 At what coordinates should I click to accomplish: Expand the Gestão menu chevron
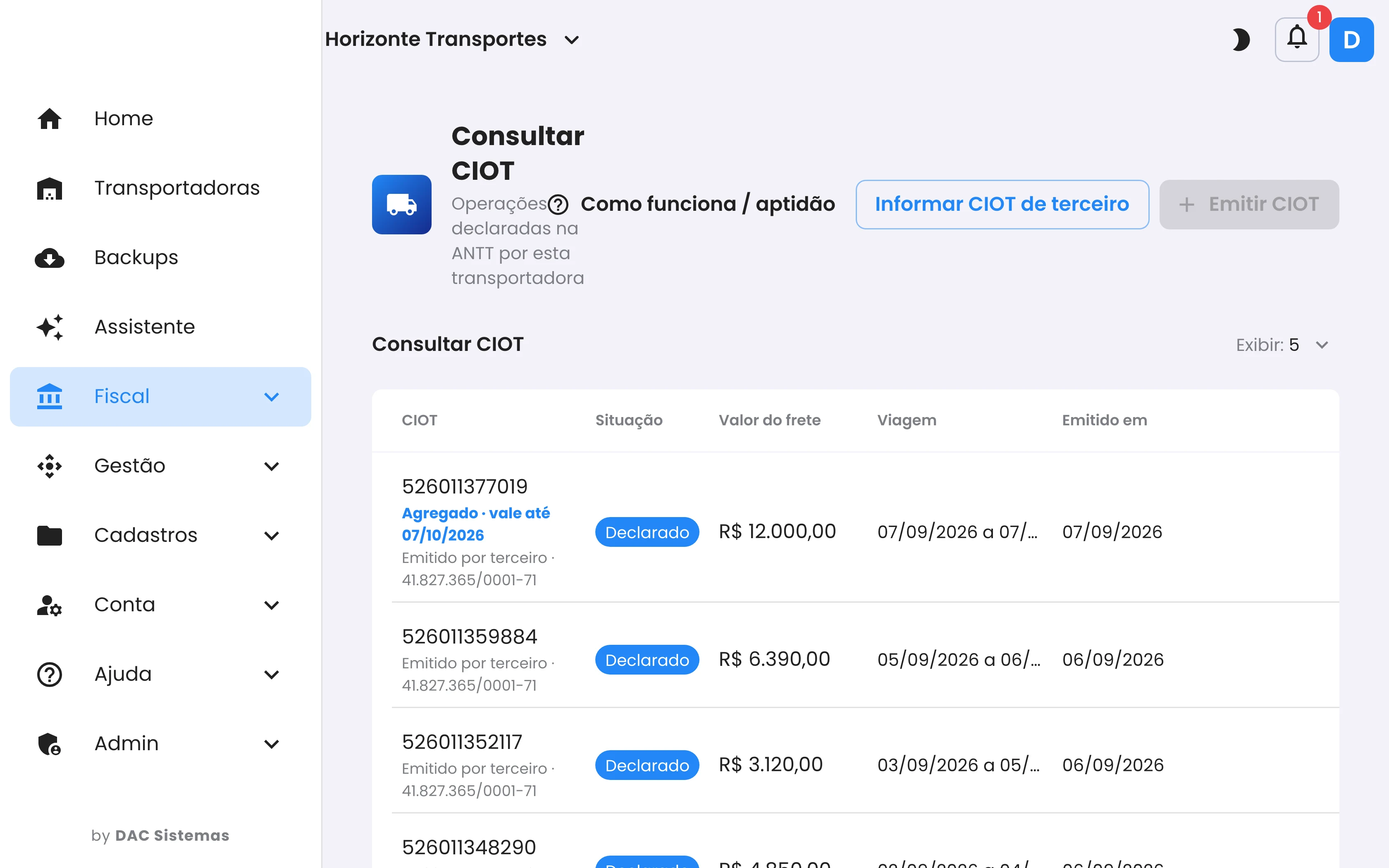point(272,466)
